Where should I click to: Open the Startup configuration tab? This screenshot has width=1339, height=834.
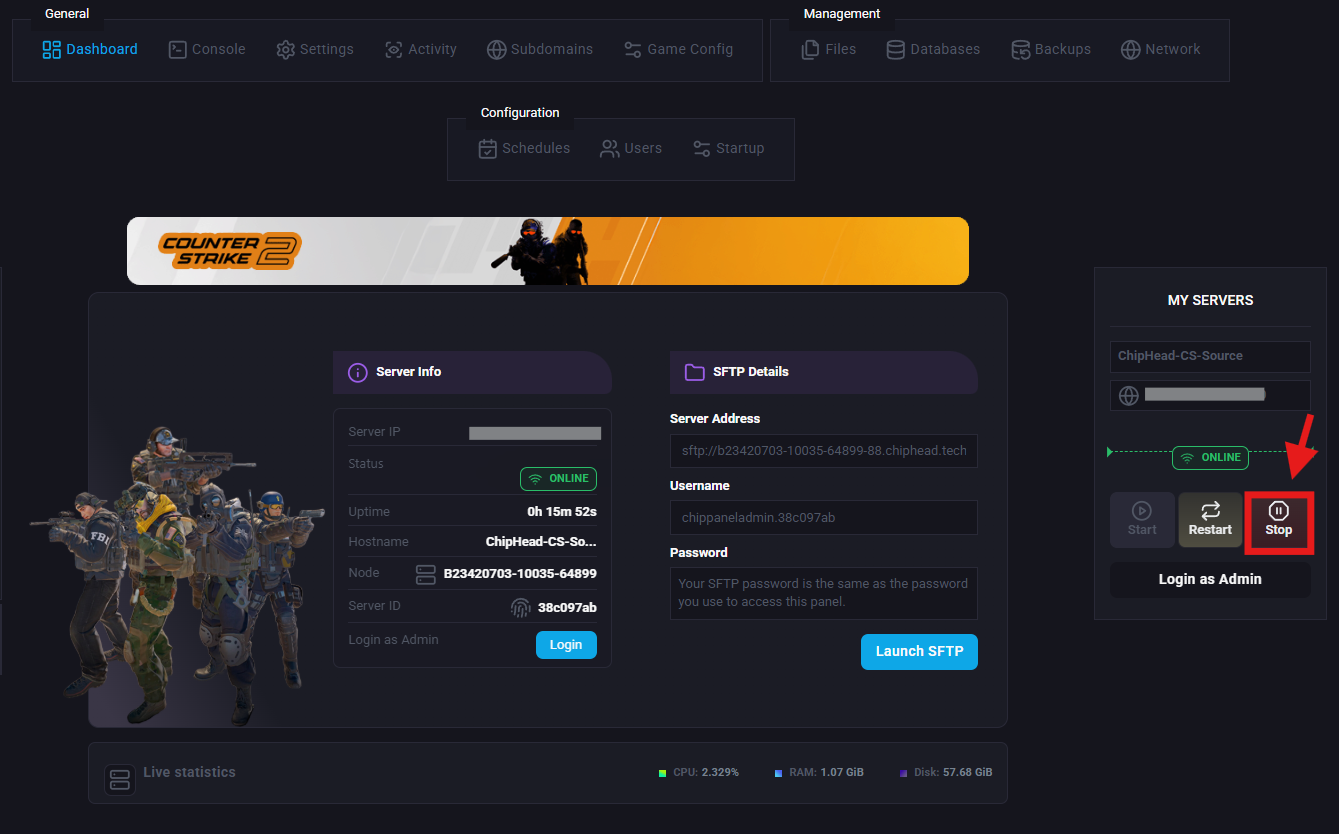728,148
